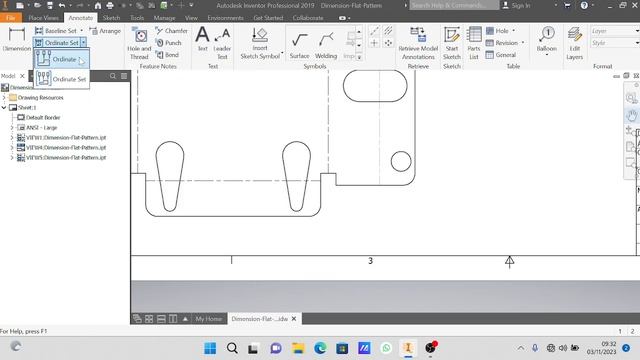Select the VIEW4 Dimension-Flat-Pattern.ipt item
Image resolution: width=640 pixels, height=360 pixels.
[66, 147]
